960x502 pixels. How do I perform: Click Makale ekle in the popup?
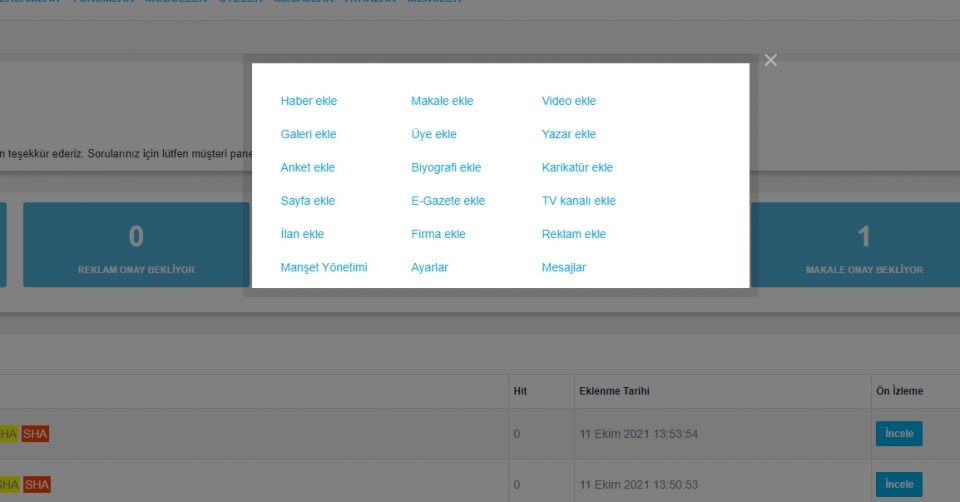(x=442, y=101)
